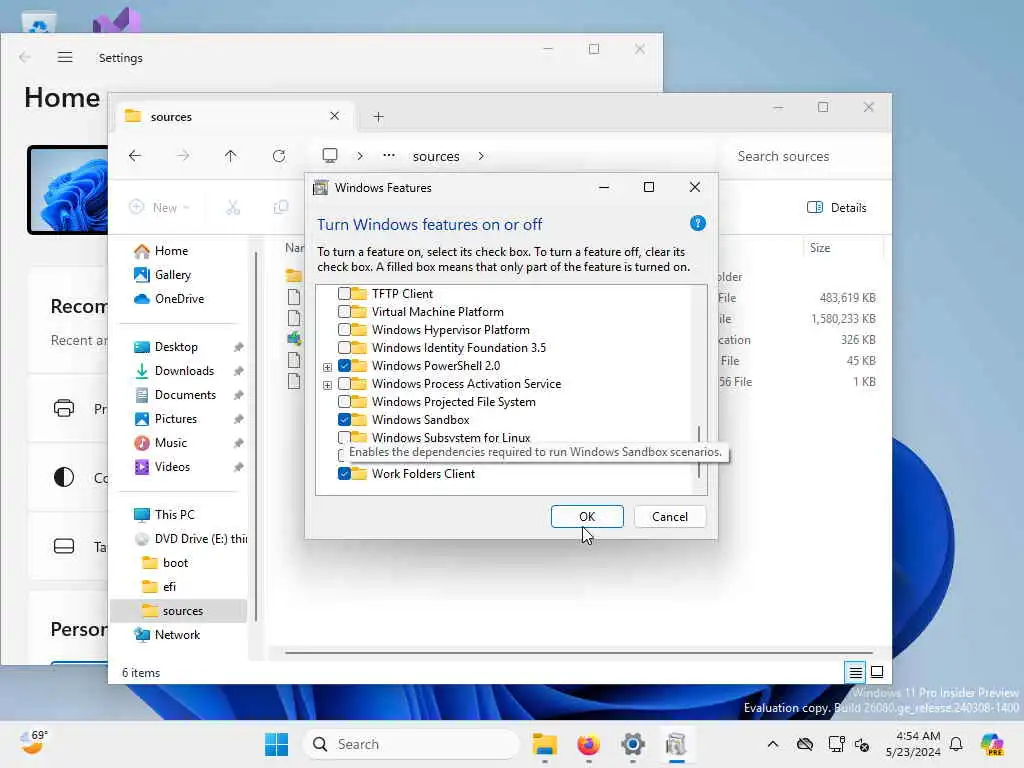
Task: Tick Windows Subsystem for Linux checkbox
Action: (344, 437)
